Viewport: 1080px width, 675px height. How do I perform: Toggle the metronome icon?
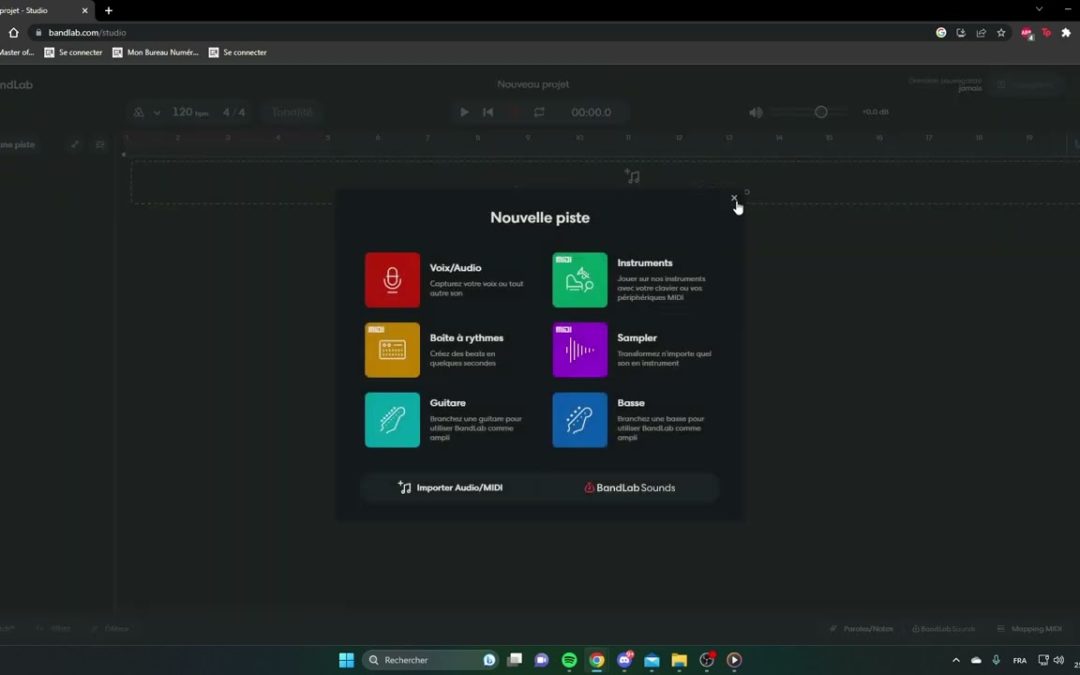(x=138, y=112)
